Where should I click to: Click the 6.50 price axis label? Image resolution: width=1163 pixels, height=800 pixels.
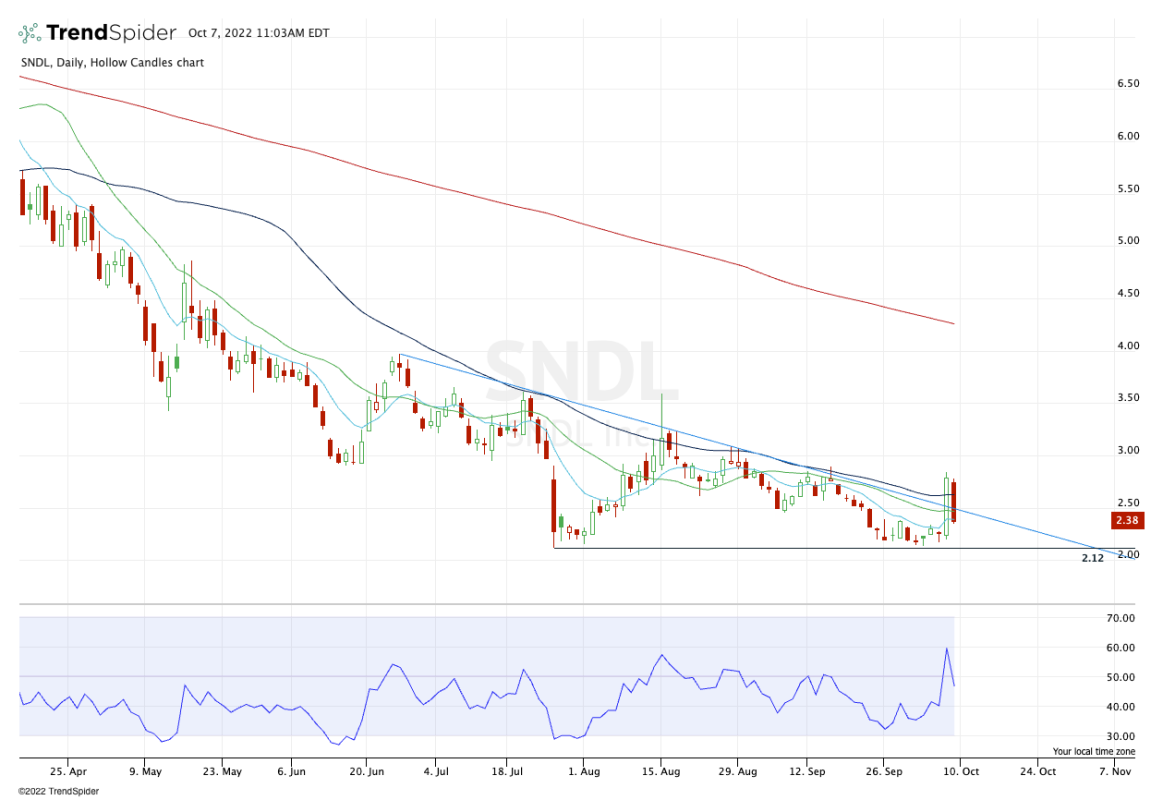pos(1128,84)
